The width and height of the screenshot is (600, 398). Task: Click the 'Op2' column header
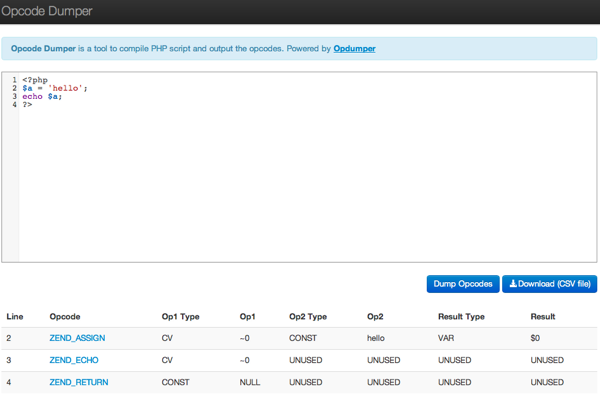coord(375,317)
